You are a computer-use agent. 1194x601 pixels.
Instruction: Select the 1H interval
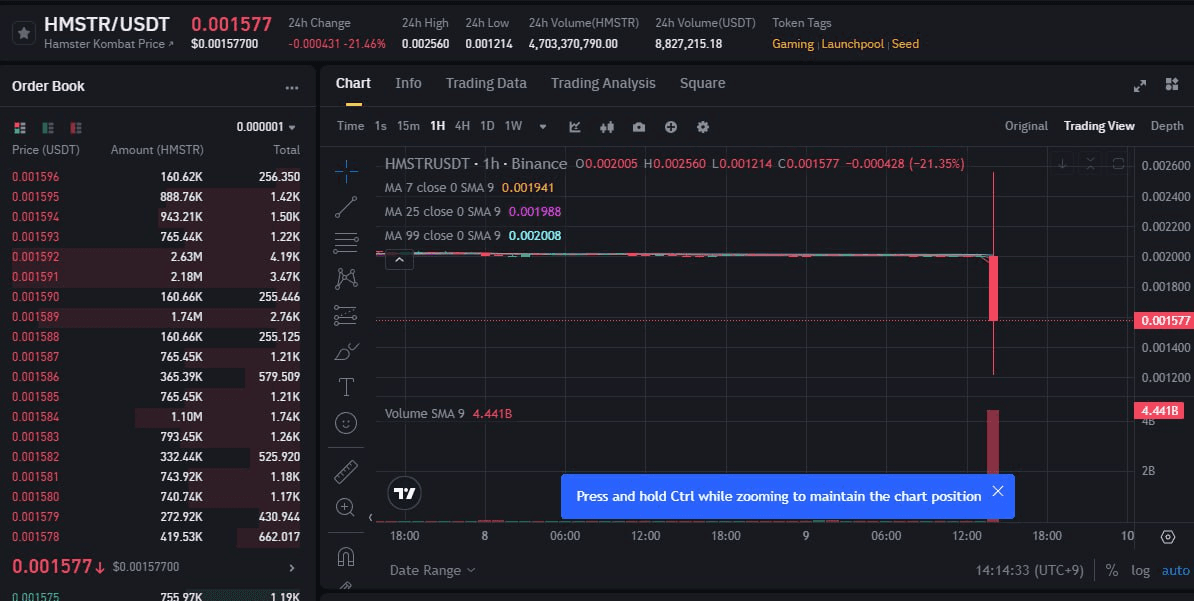pos(437,126)
